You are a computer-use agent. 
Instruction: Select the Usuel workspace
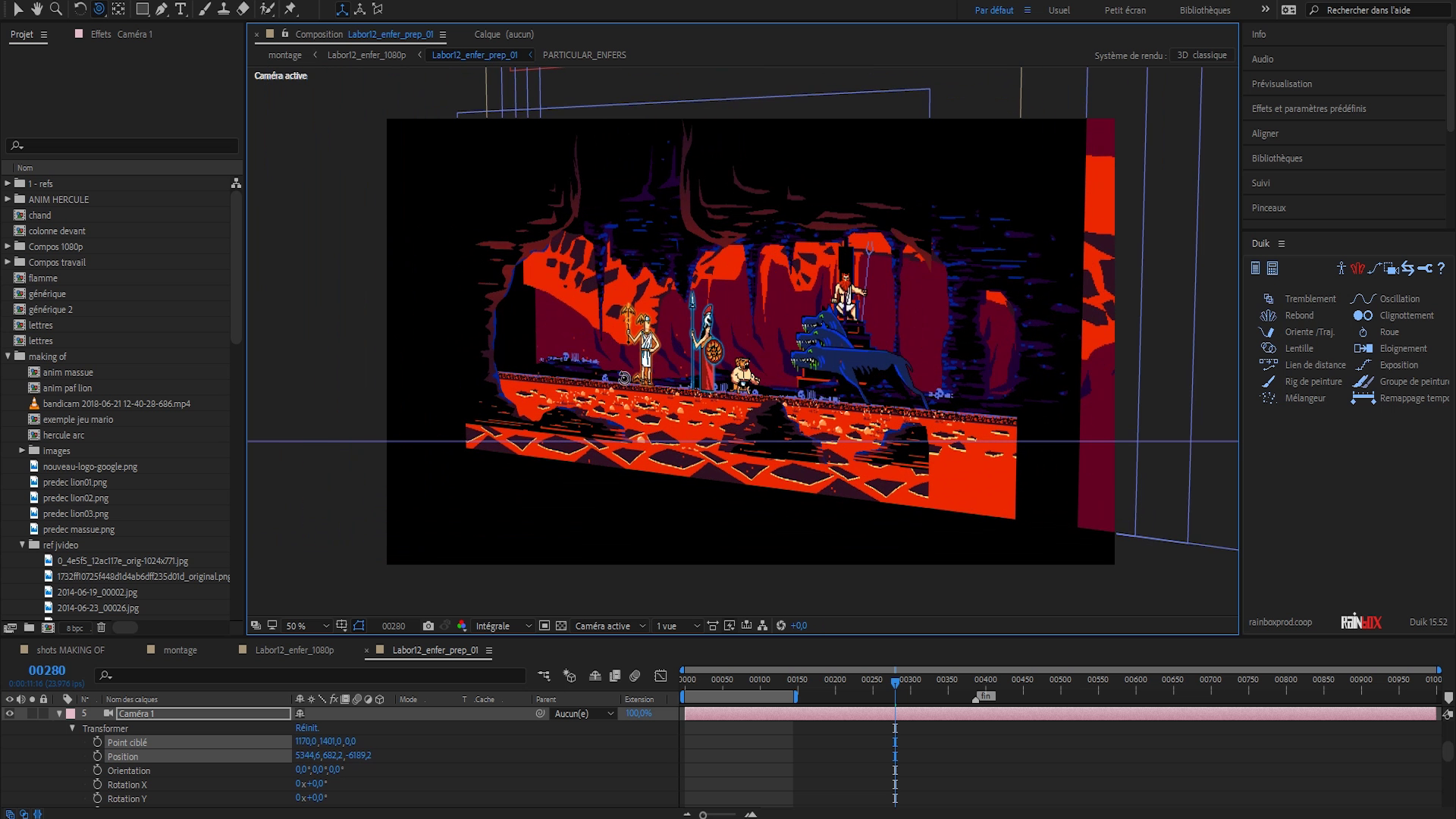pos(1059,10)
